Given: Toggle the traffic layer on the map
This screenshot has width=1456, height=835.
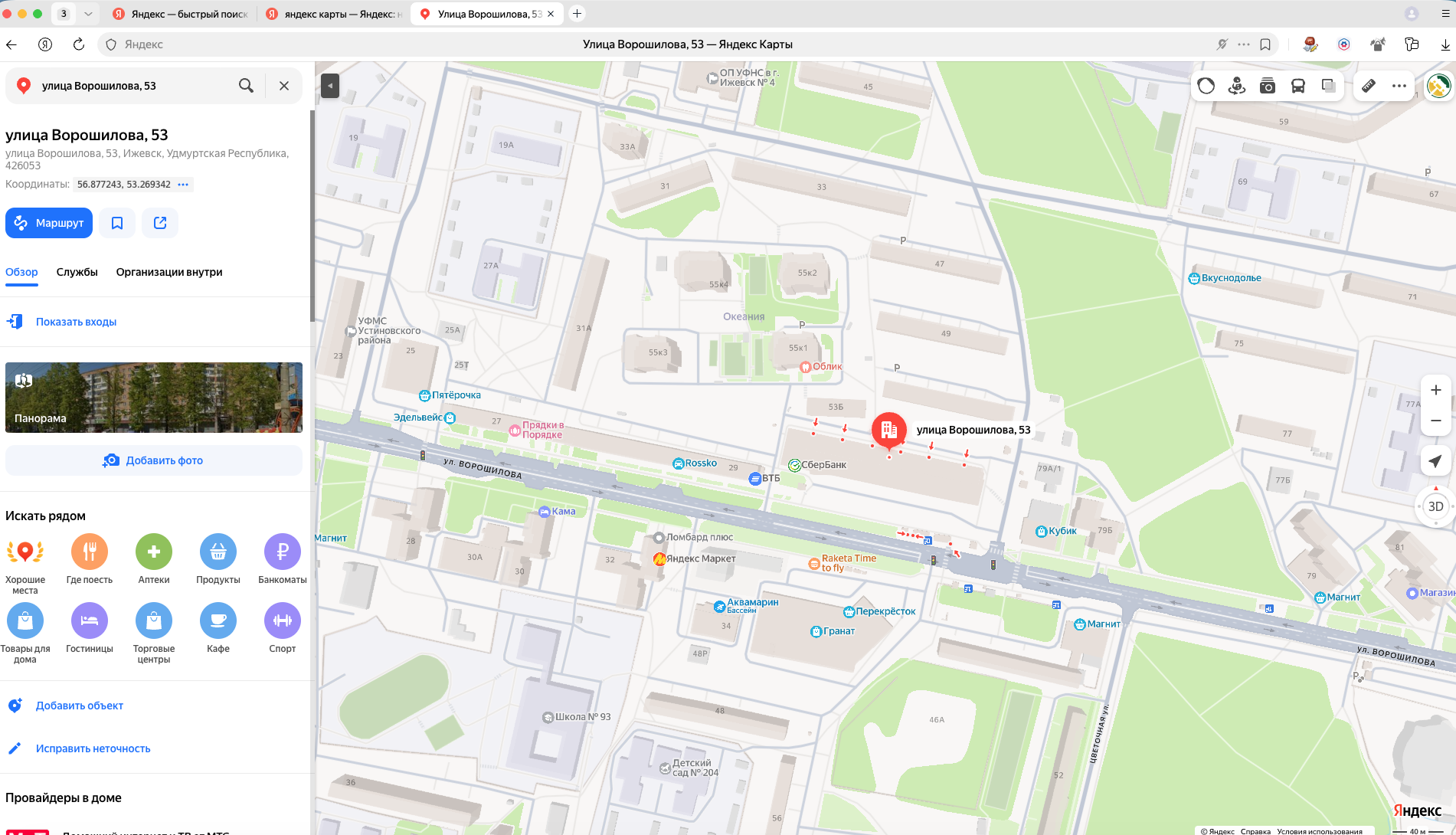Looking at the screenshot, I should (x=1206, y=86).
